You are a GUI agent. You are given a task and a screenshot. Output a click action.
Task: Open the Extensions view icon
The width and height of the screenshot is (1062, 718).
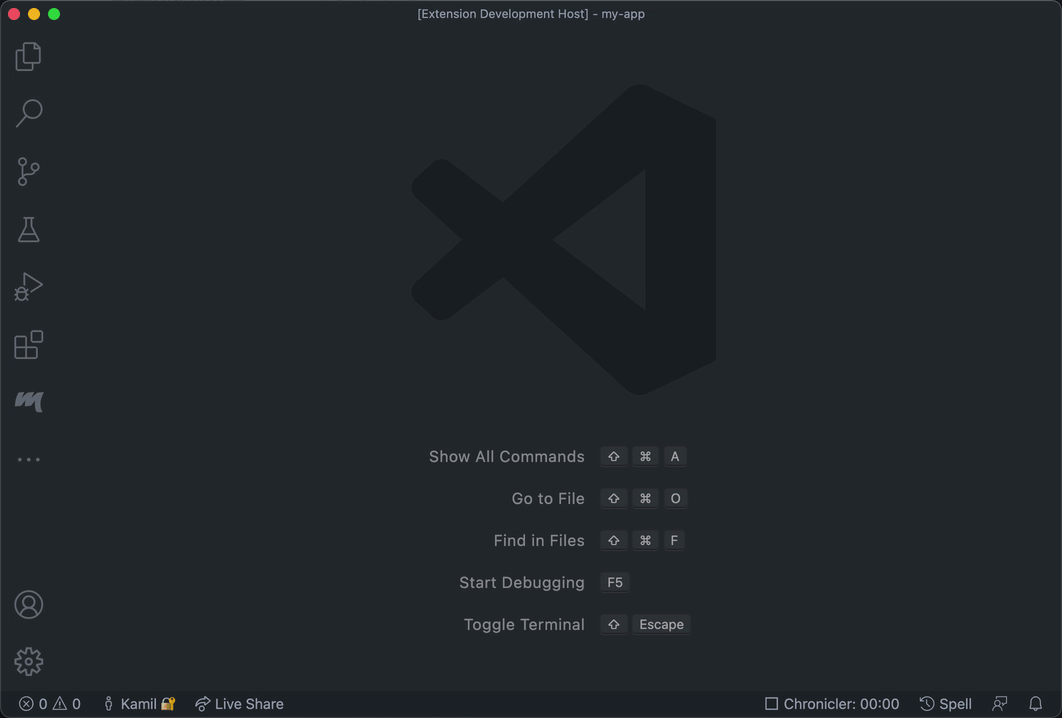[28, 344]
